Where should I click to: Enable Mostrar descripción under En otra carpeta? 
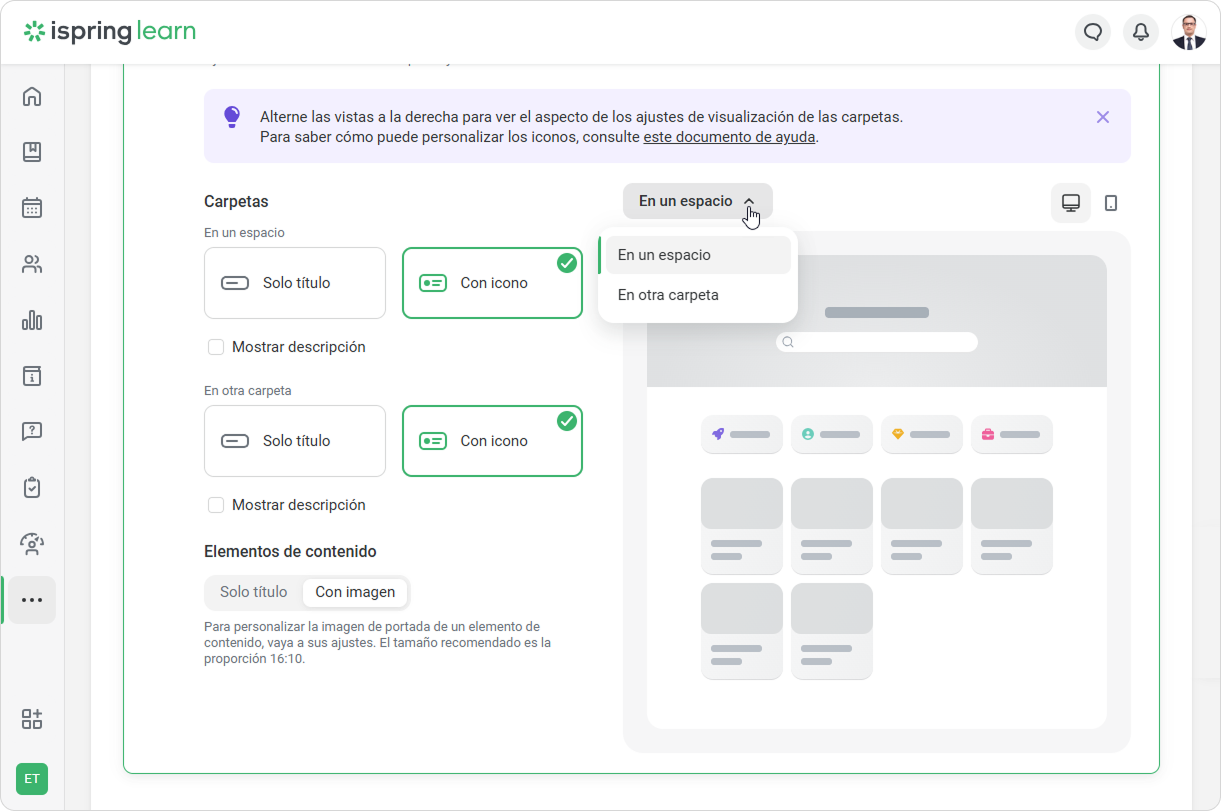tap(216, 505)
